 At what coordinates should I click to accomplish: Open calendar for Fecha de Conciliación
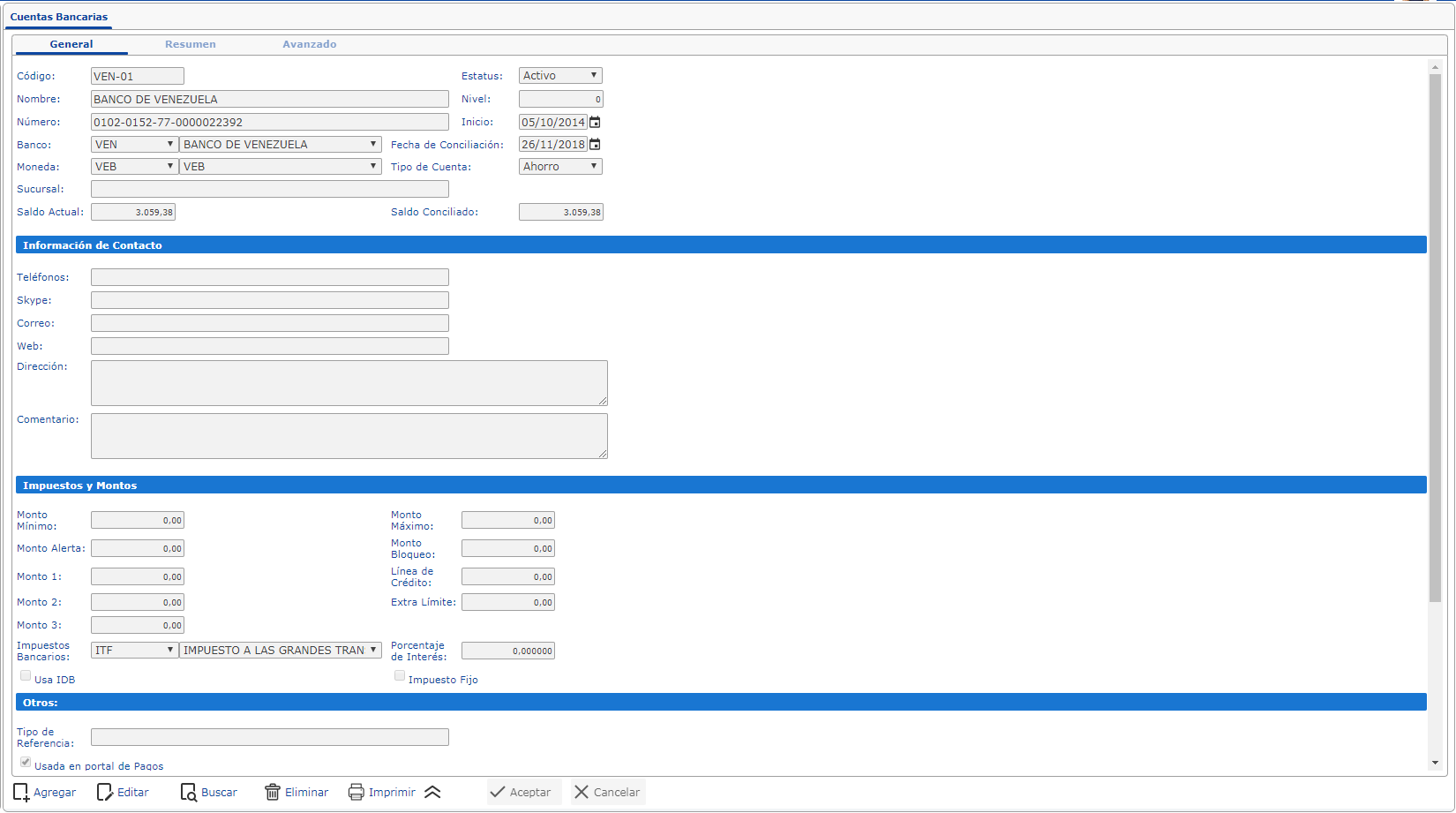[x=596, y=145]
